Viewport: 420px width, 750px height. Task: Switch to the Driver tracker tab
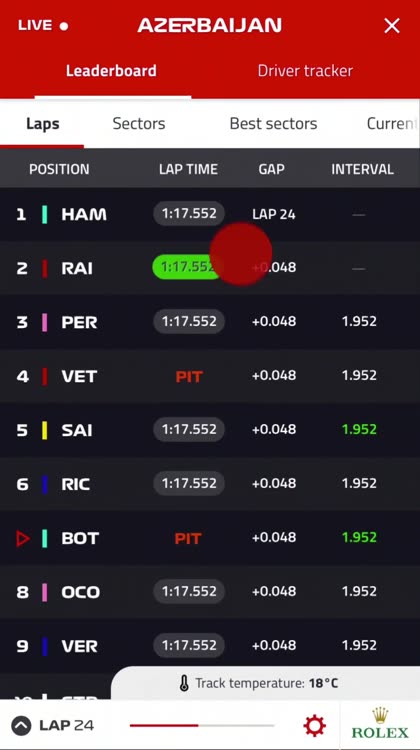305,71
